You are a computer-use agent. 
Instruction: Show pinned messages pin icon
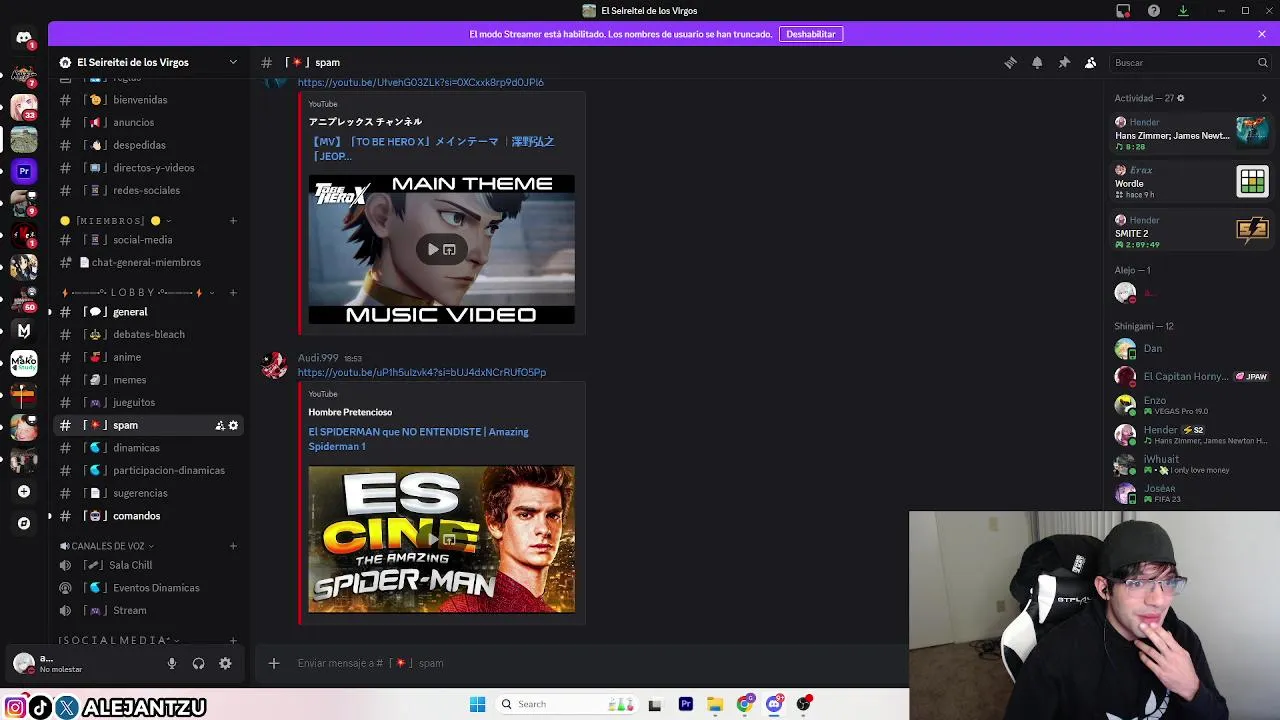(x=1064, y=62)
